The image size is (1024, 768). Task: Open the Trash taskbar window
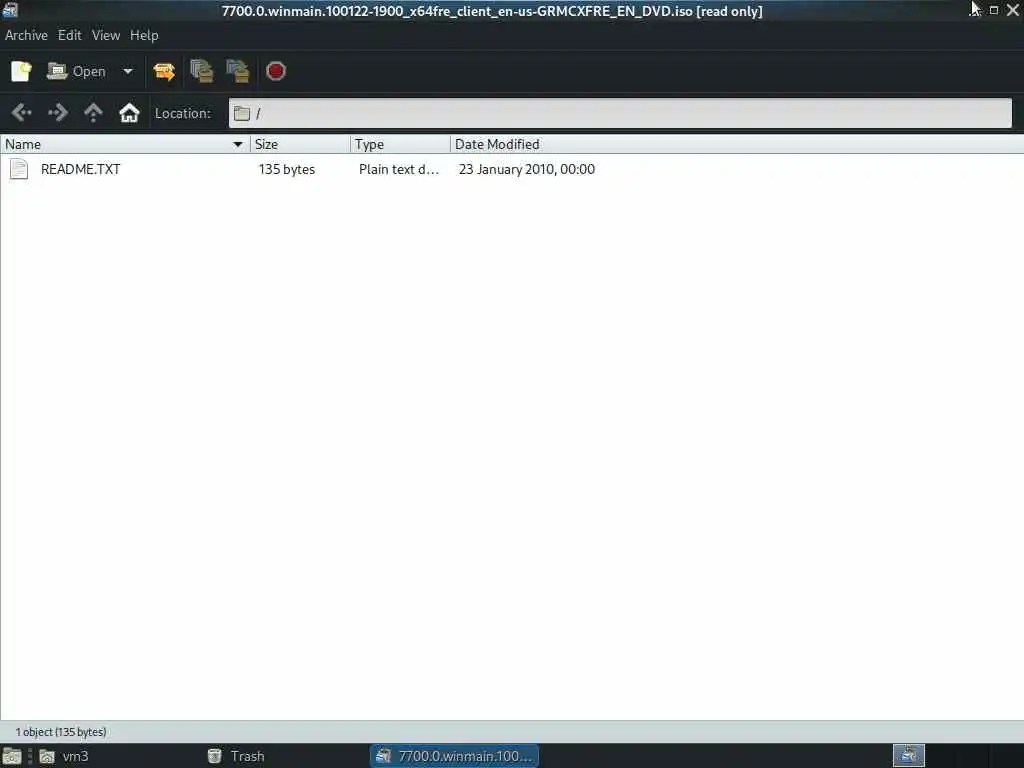[236, 756]
